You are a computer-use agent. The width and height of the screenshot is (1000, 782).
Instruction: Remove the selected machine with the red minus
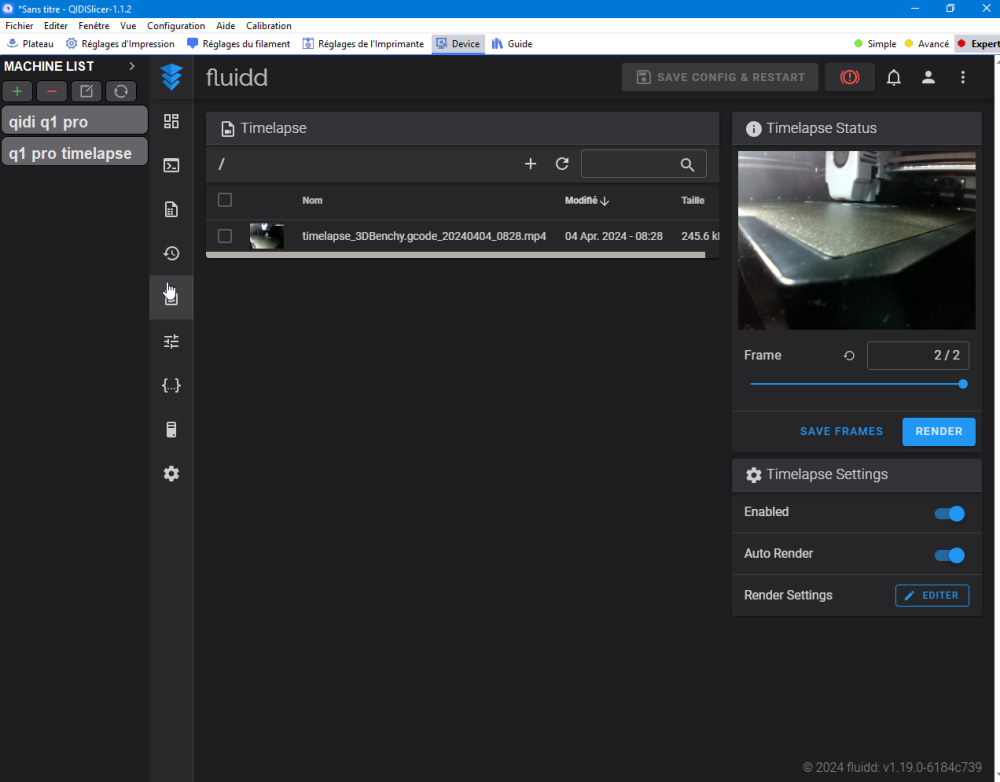click(52, 91)
